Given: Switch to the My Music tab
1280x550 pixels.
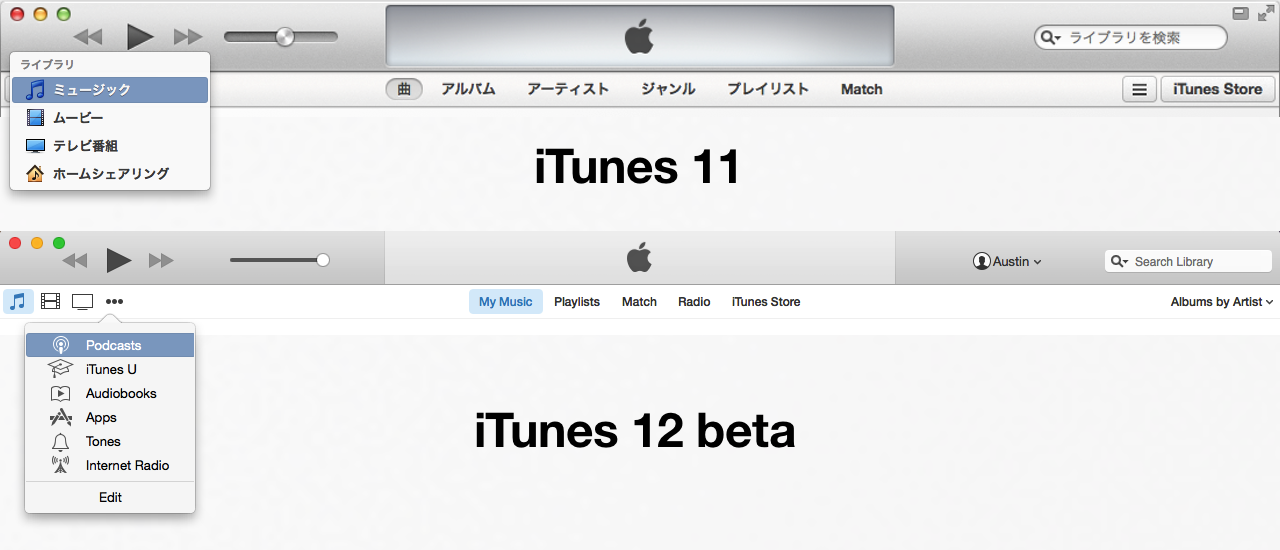Looking at the screenshot, I should [x=506, y=301].
